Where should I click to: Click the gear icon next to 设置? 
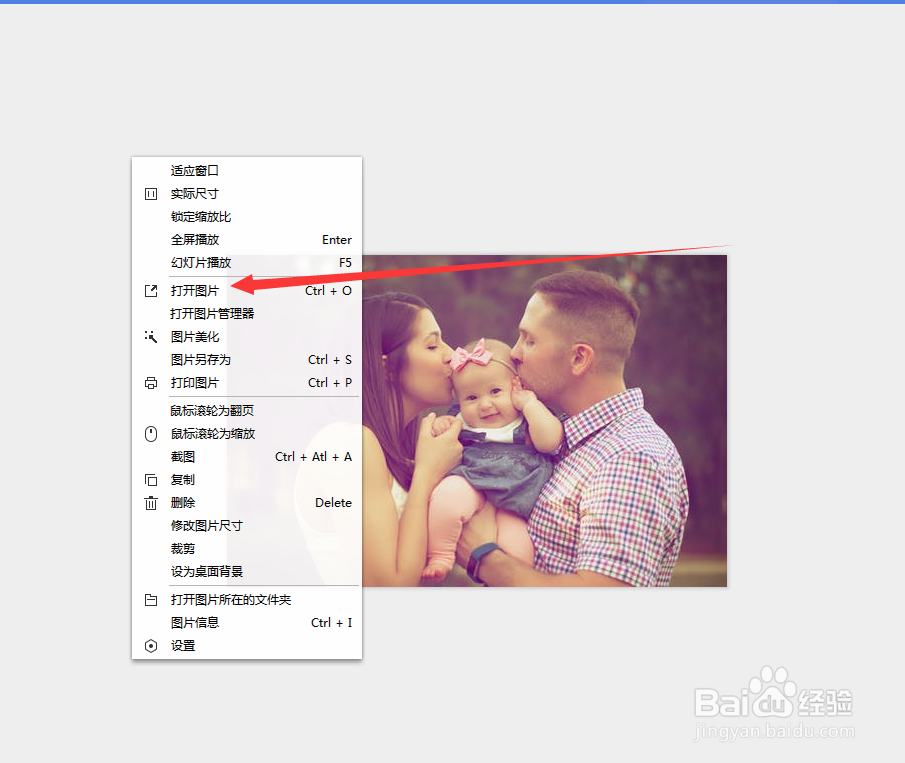point(151,645)
